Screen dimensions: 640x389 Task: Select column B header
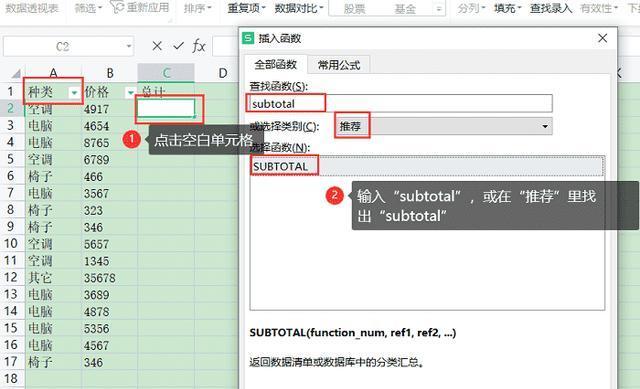click(110, 73)
